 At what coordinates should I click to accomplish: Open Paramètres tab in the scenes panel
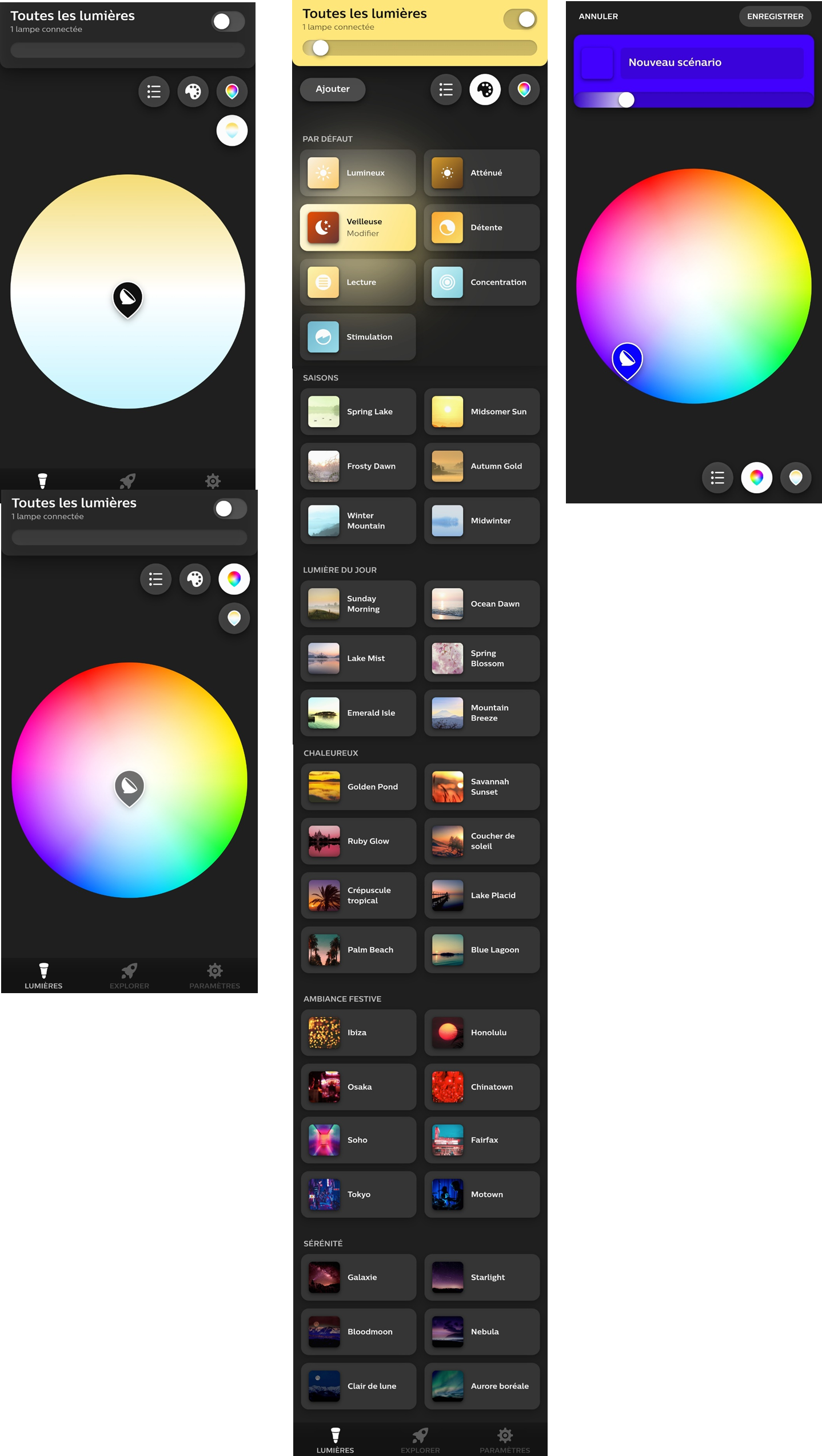click(505, 1440)
